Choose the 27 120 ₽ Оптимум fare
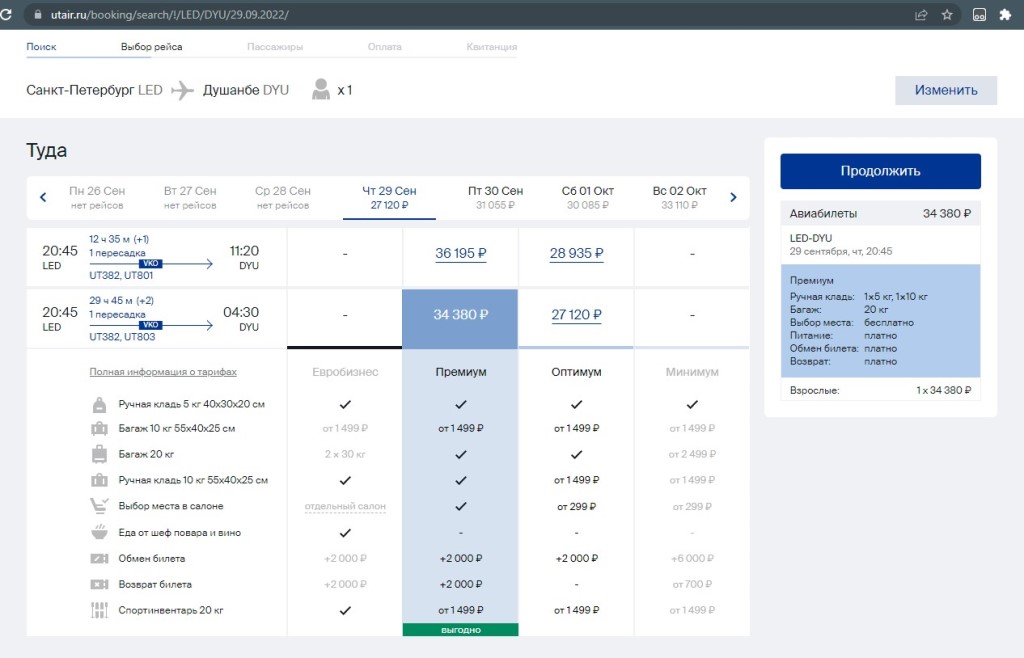Image resolution: width=1024 pixels, height=658 pixels. 576,315
